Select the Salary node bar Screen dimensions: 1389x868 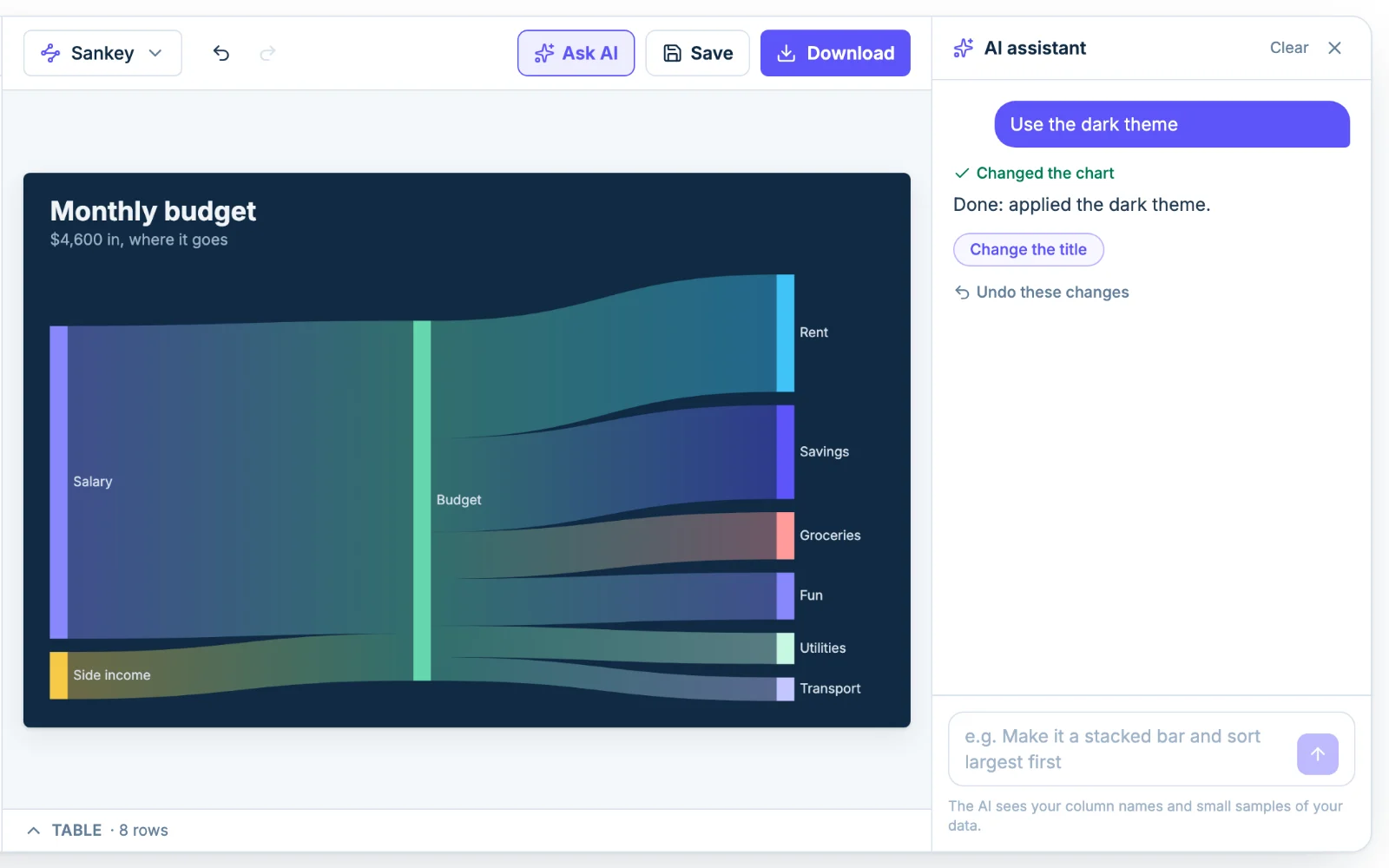(x=58, y=482)
